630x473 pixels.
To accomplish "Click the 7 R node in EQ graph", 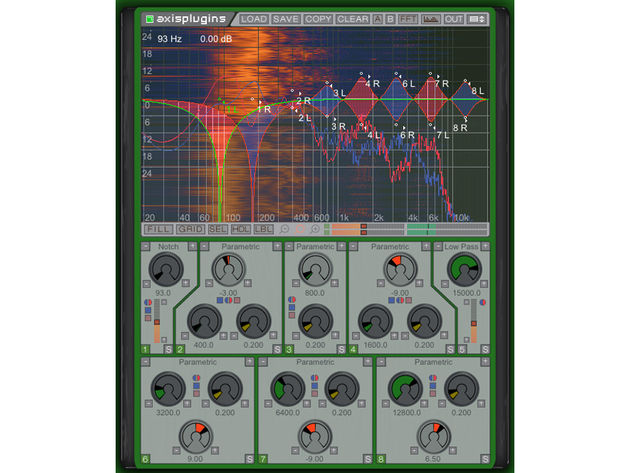I will tap(430, 74).
